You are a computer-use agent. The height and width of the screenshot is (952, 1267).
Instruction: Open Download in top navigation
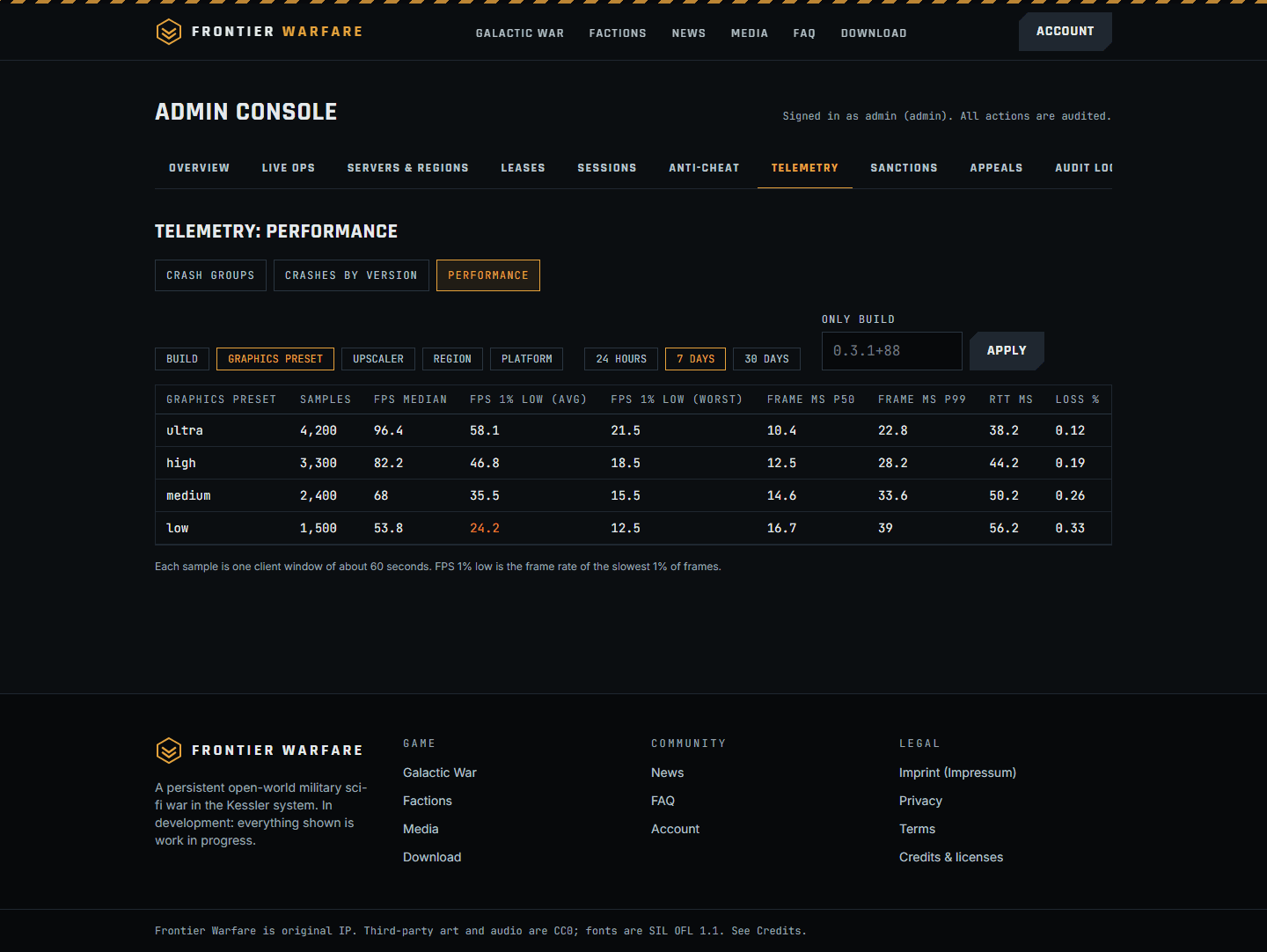(874, 33)
